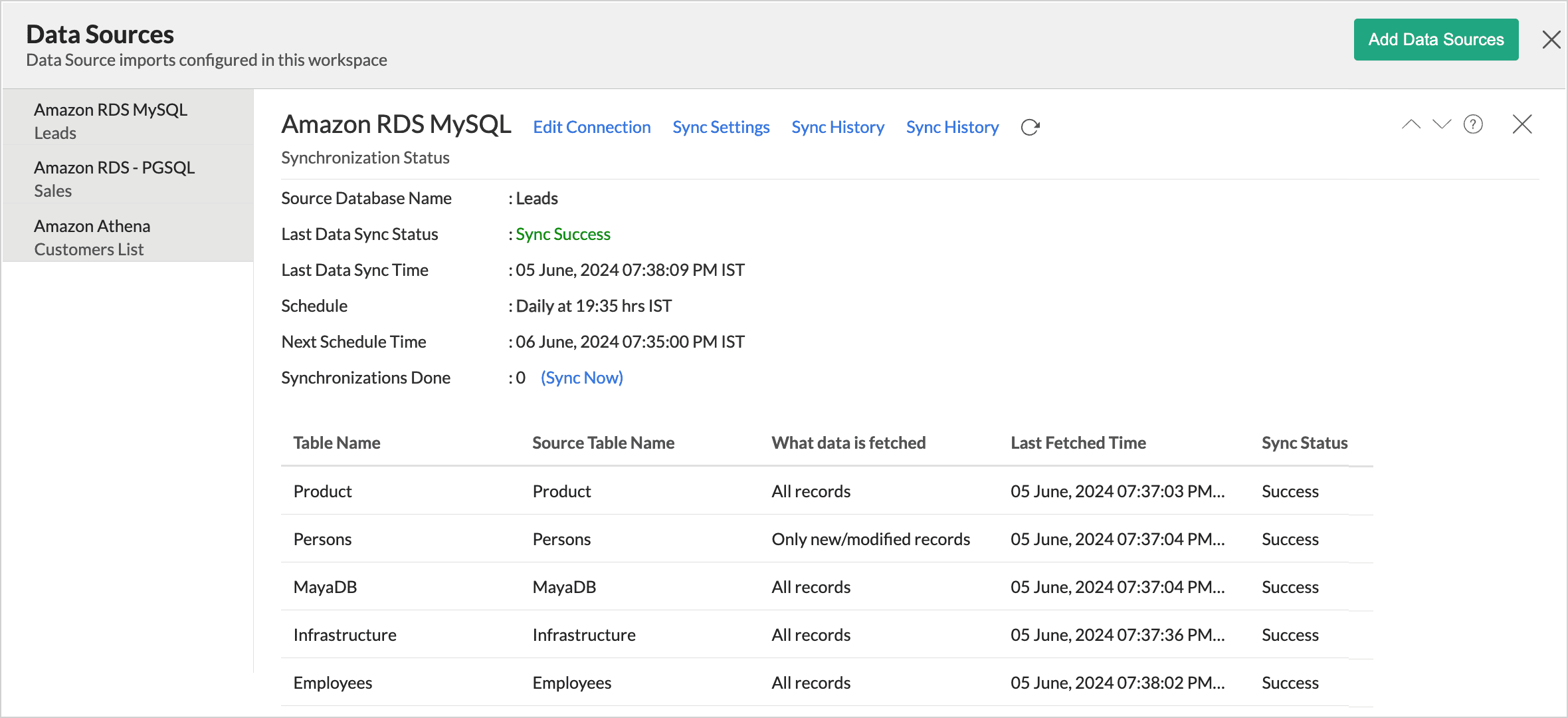Select Product in Table Name column
Screen dimensions: 1568x718
(322, 491)
